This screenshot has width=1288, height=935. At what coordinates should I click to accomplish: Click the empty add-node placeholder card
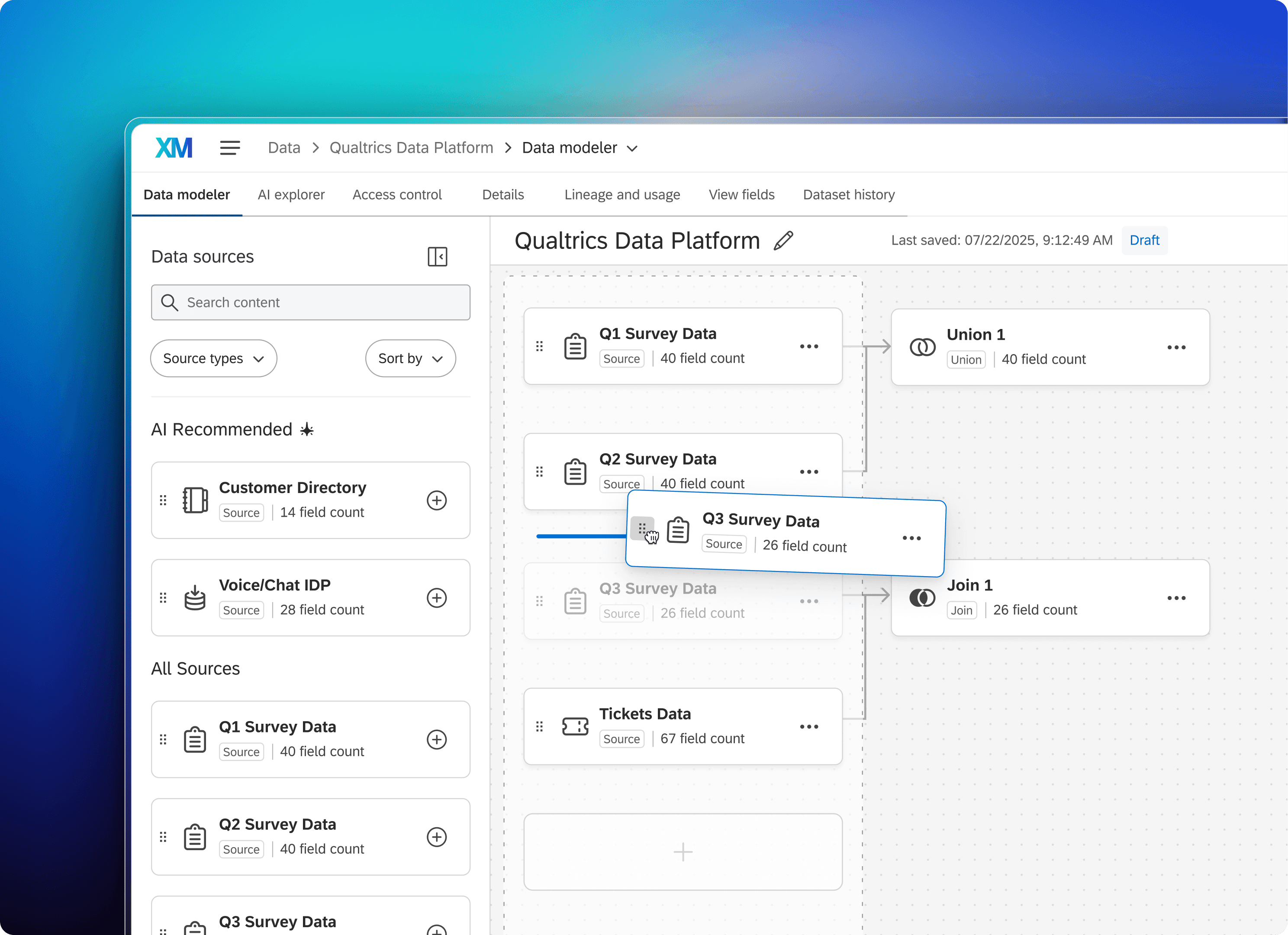coord(683,851)
